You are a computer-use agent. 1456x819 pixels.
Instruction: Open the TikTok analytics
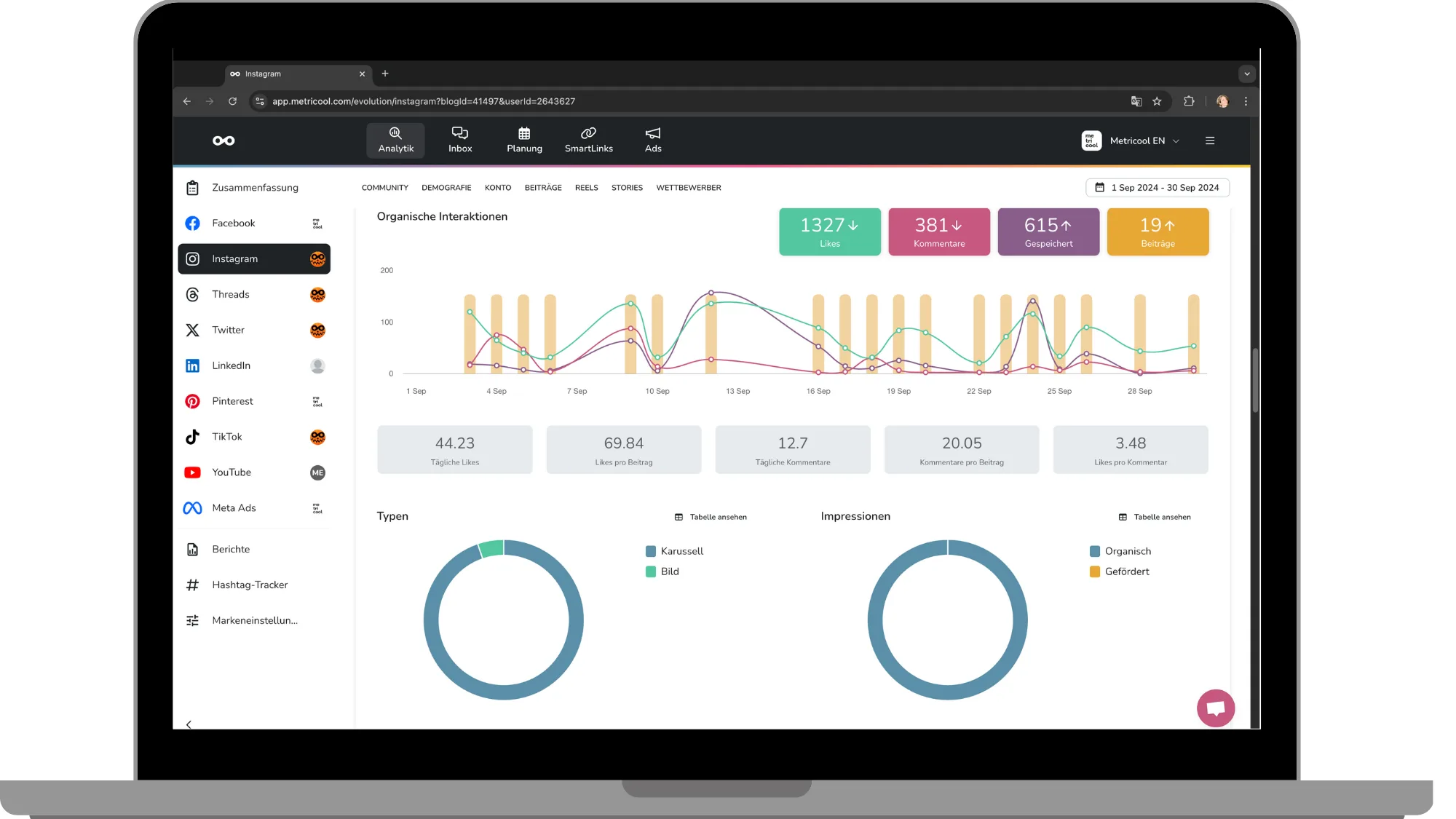pyautogui.click(x=226, y=437)
